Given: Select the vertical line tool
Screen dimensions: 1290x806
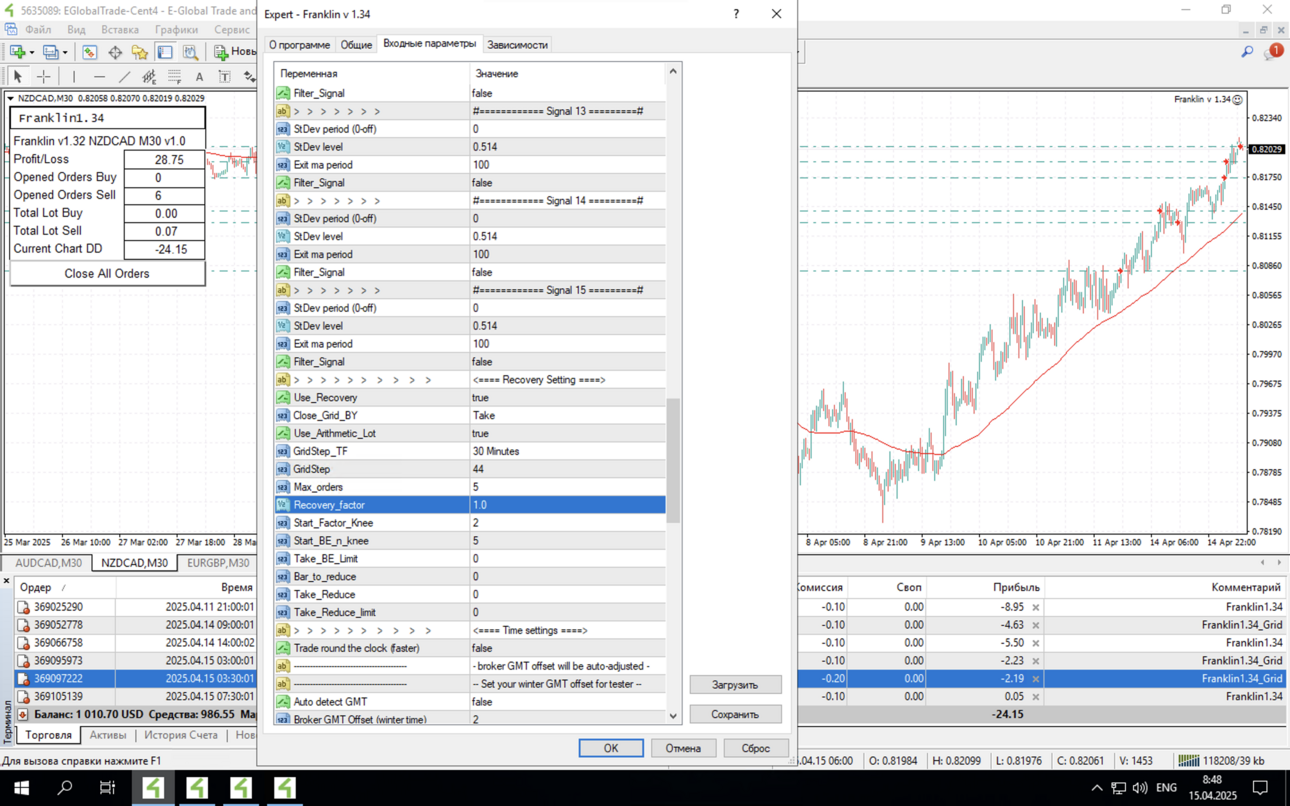Looking at the screenshot, I should pos(73,77).
